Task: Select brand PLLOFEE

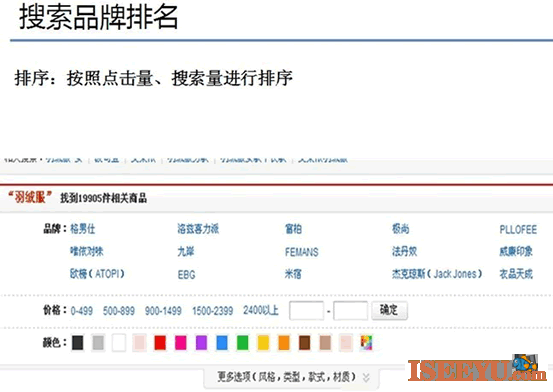Action: 518,230
